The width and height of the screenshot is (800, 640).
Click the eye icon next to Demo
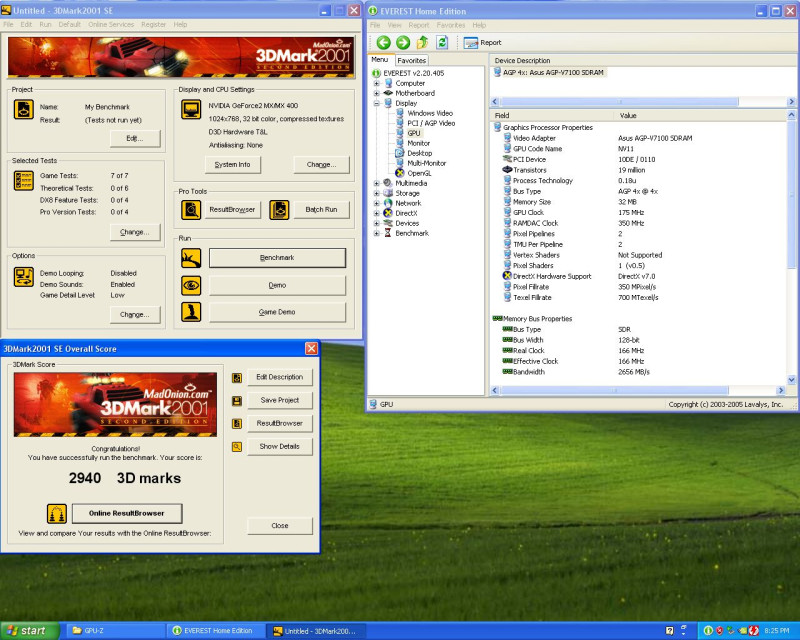click(x=190, y=285)
